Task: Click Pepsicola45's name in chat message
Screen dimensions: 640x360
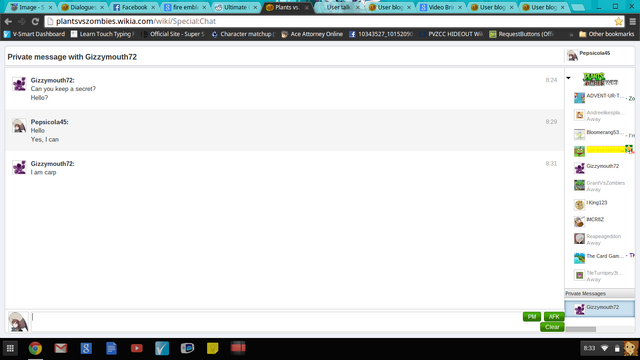Action: 49,122
